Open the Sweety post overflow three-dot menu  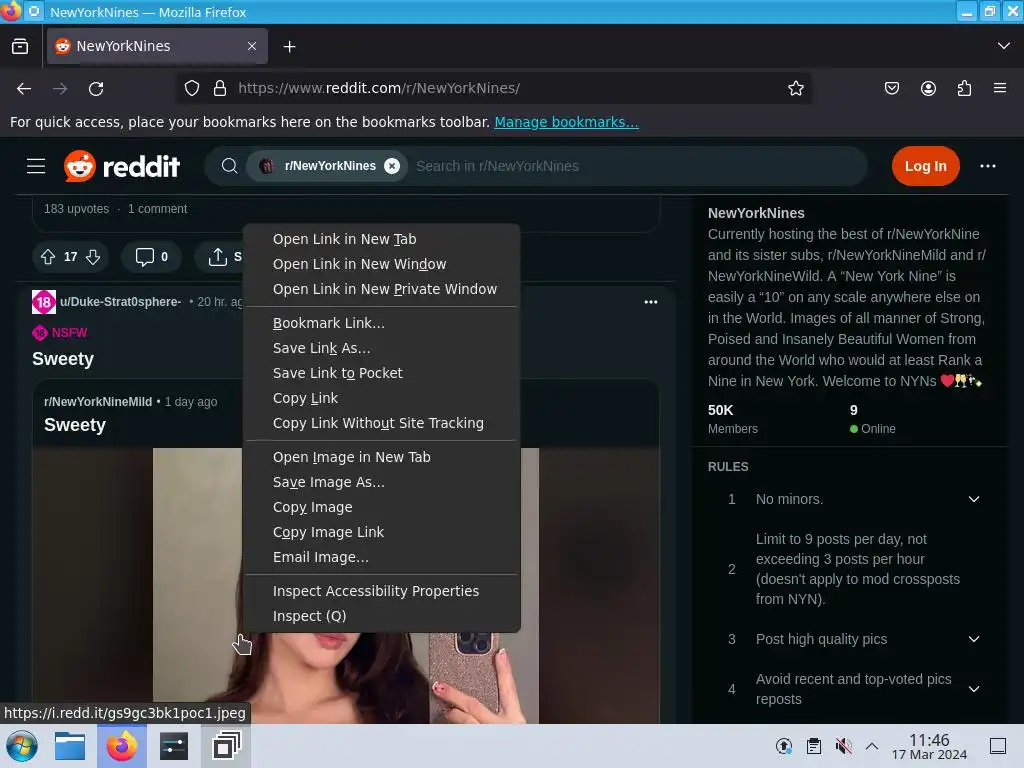point(650,302)
